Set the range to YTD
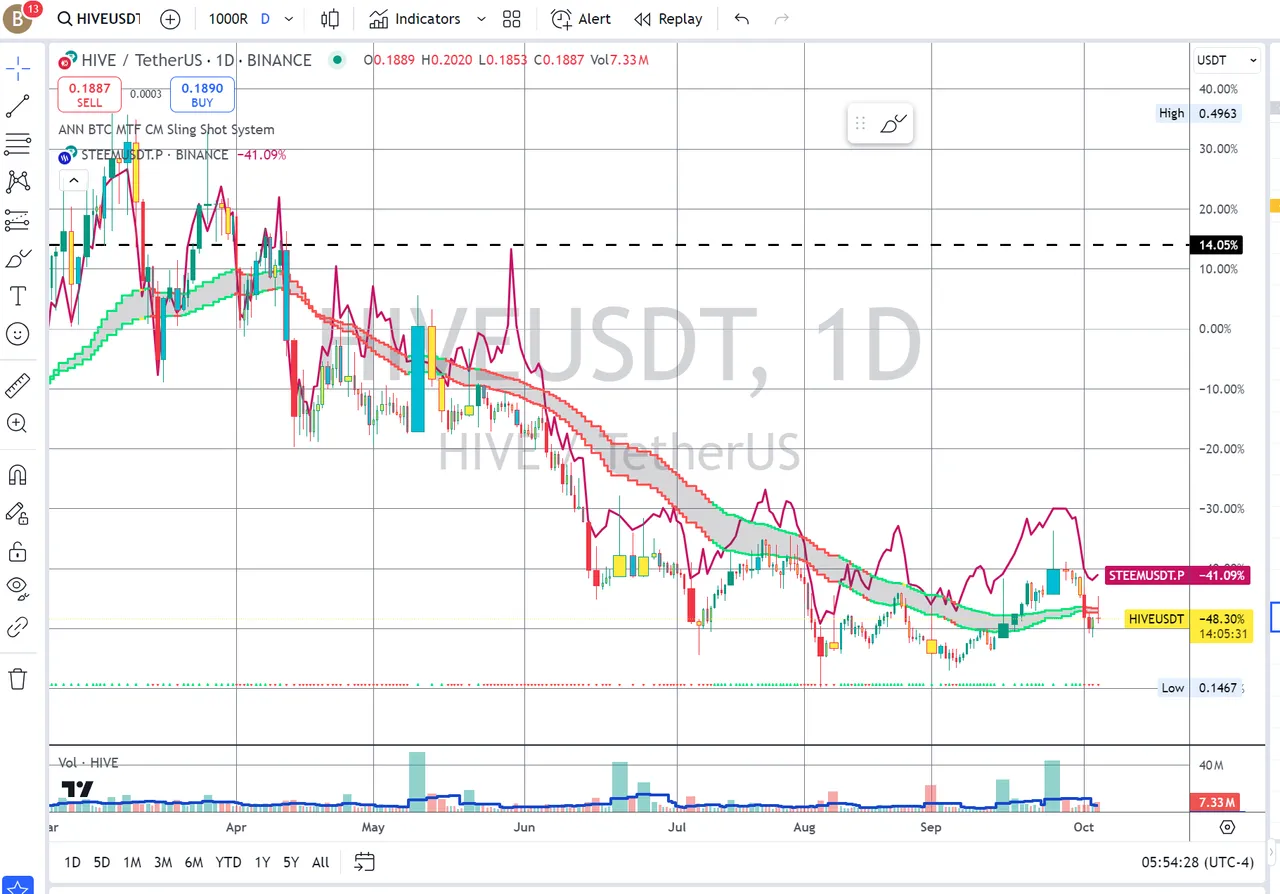 (228, 862)
